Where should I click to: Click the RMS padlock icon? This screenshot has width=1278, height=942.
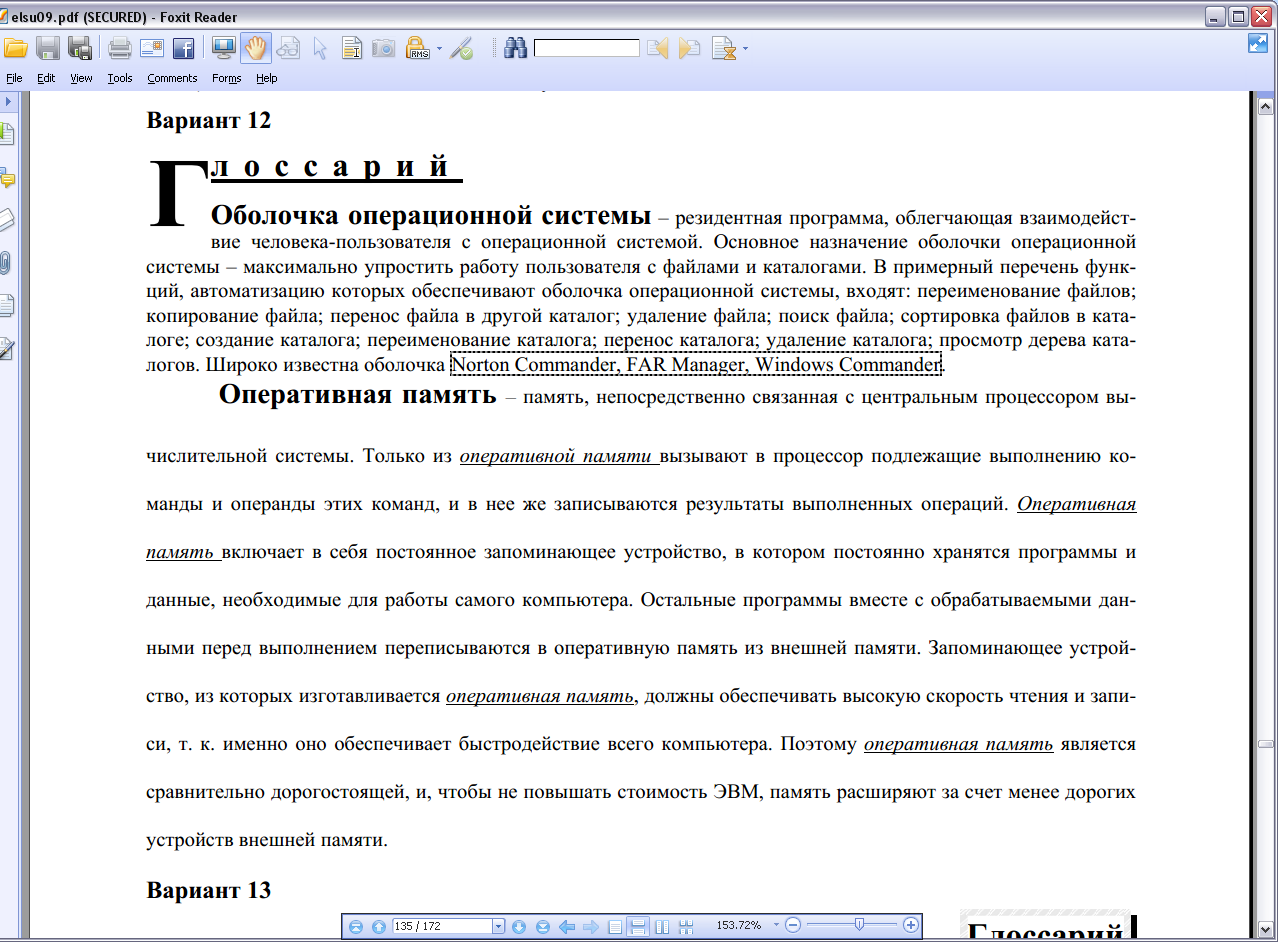[x=417, y=47]
